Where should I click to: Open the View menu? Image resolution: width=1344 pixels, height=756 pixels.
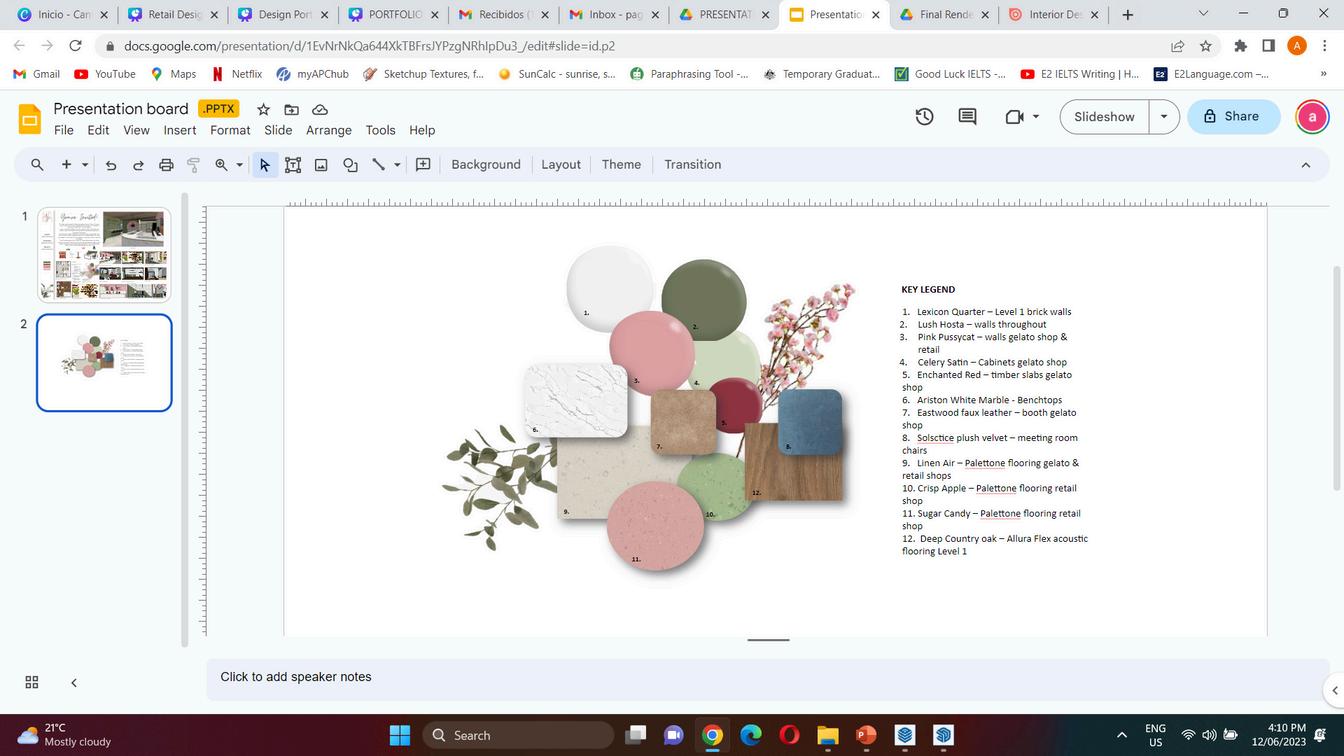tap(136, 130)
